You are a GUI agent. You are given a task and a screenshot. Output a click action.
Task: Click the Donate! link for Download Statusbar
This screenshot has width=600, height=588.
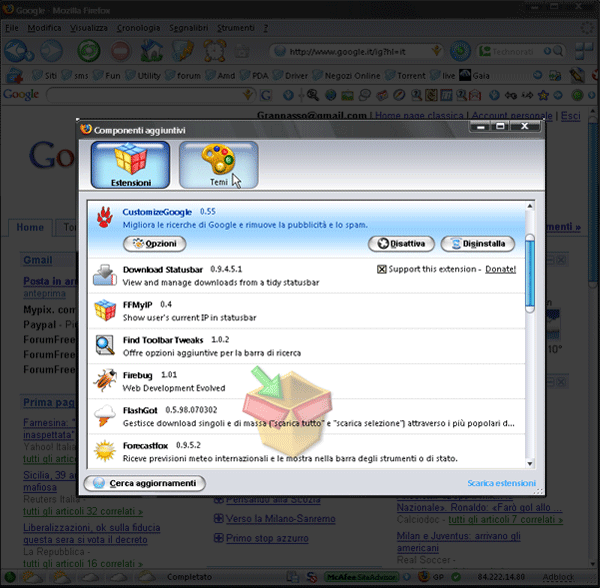click(x=501, y=269)
